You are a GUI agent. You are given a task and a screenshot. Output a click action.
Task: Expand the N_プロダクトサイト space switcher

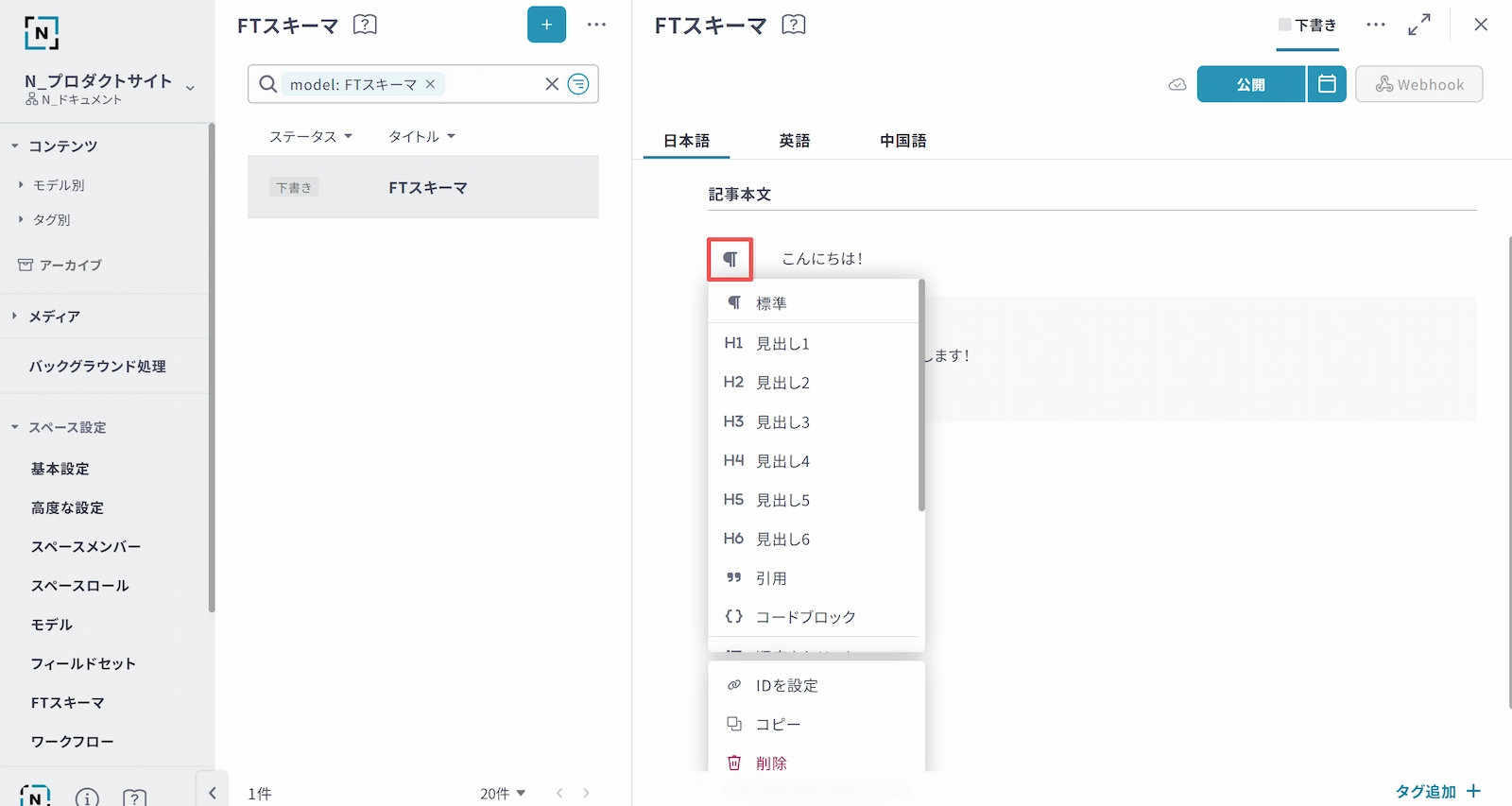190,88
